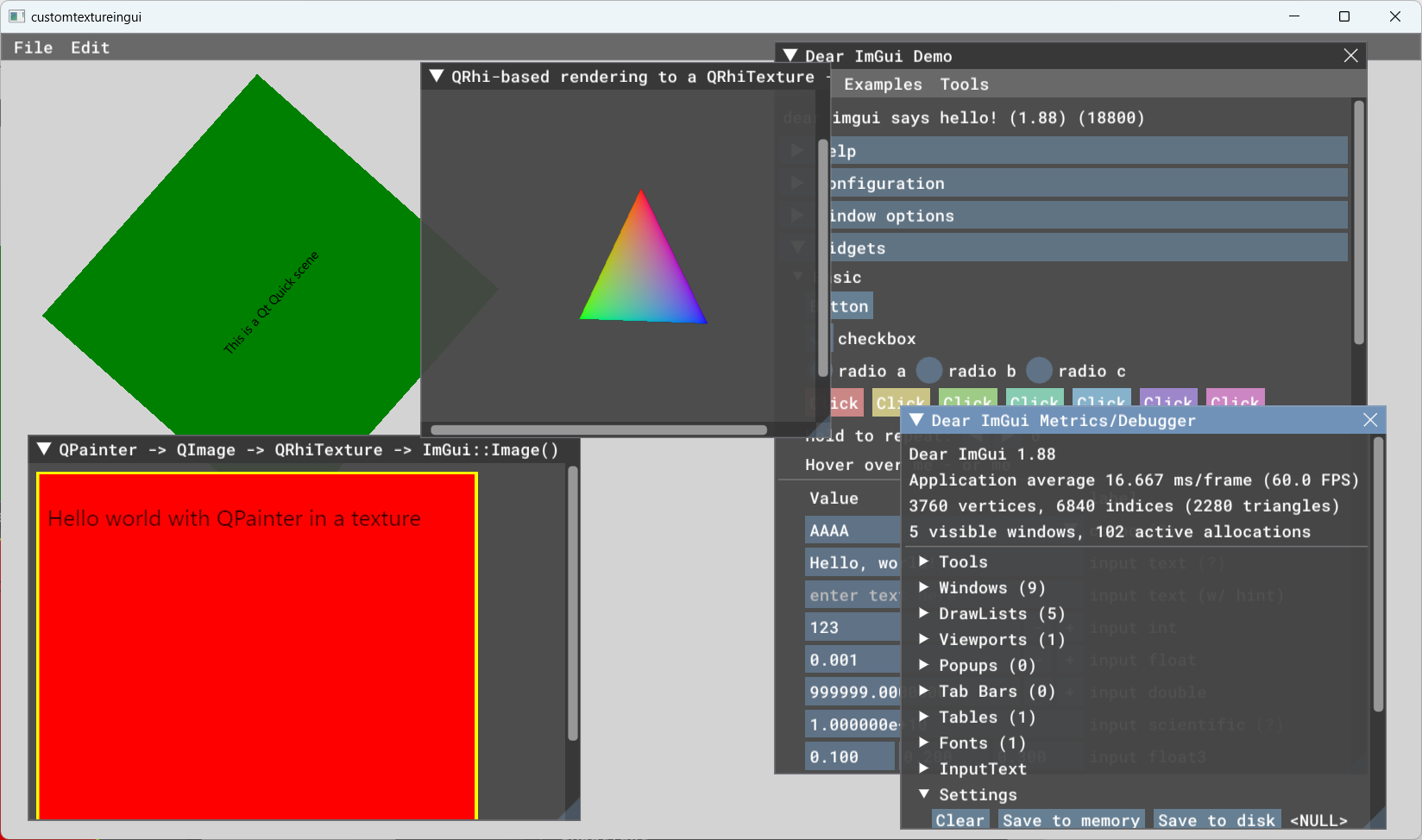Maximize the customtextureingui window
The width and height of the screenshot is (1422, 840).
point(1344,16)
